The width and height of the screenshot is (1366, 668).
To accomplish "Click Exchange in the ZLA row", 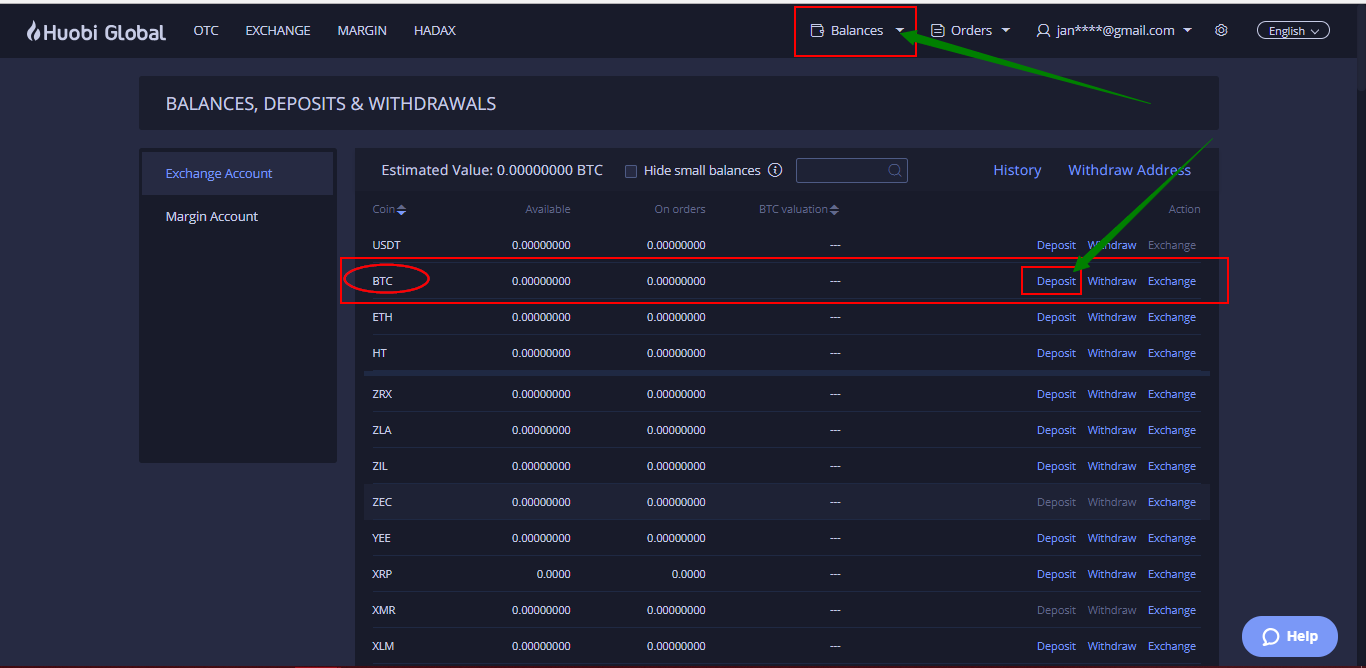I will (x=1172, y=430).
